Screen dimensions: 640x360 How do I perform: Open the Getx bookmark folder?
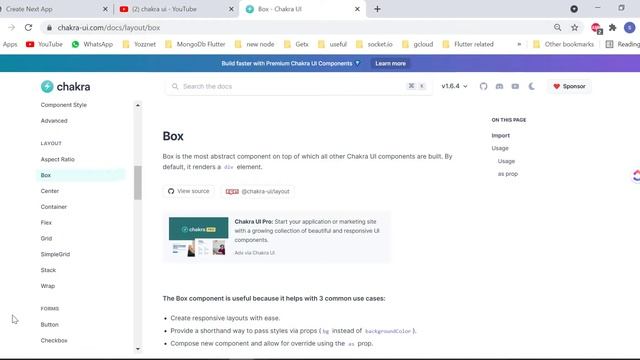click(296, 44)
